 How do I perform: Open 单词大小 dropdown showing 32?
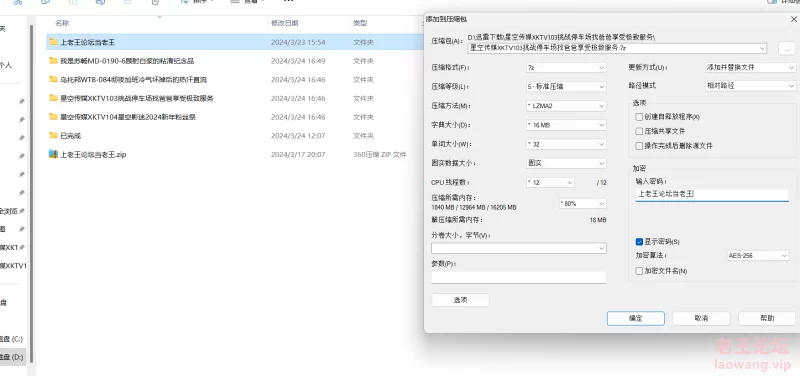[x=566, y=144]
